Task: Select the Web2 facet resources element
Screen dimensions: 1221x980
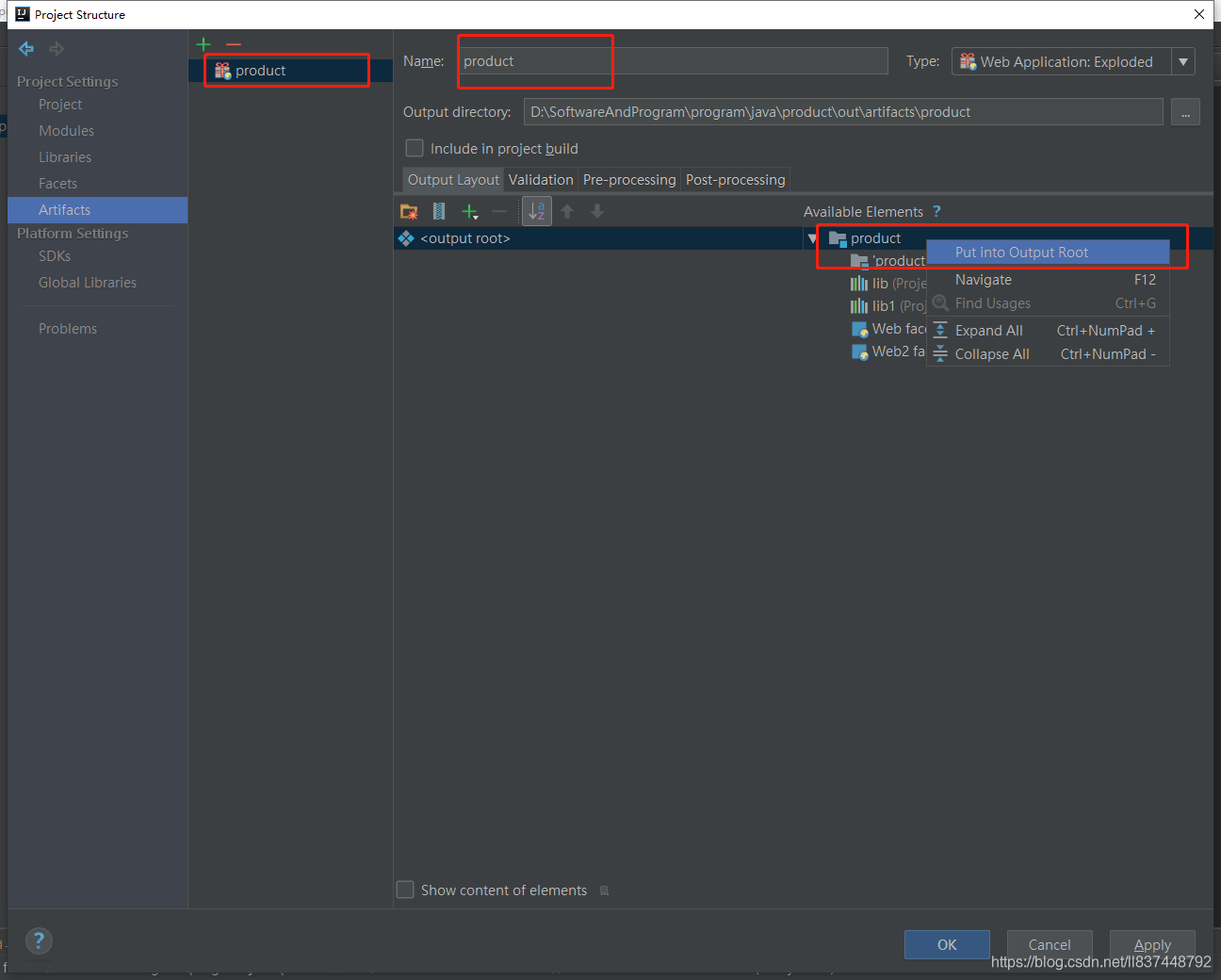Action: pos(888,351)
